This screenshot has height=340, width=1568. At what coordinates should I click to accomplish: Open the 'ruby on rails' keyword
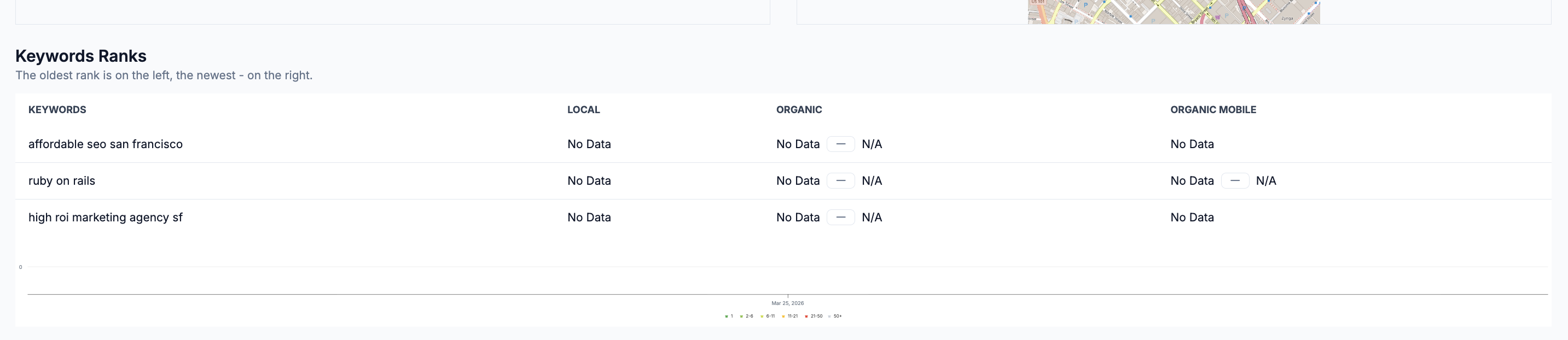tap(61, 180)
